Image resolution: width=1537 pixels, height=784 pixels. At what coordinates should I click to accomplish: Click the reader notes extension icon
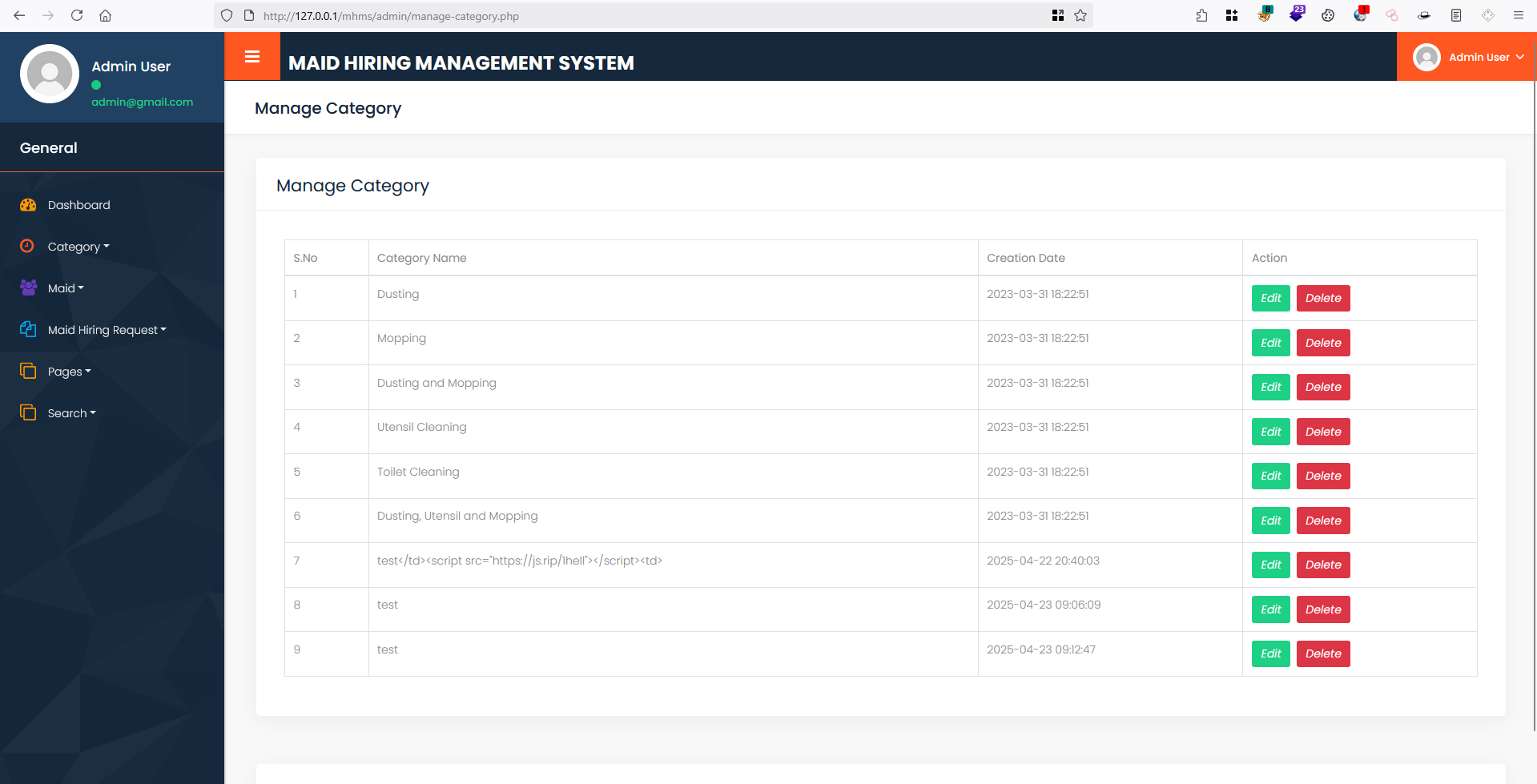coord(1456,15)
